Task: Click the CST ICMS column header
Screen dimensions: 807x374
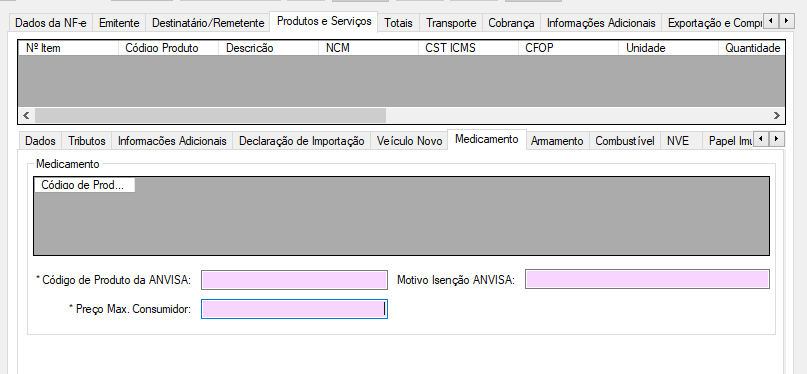Action: pos(468,48)
